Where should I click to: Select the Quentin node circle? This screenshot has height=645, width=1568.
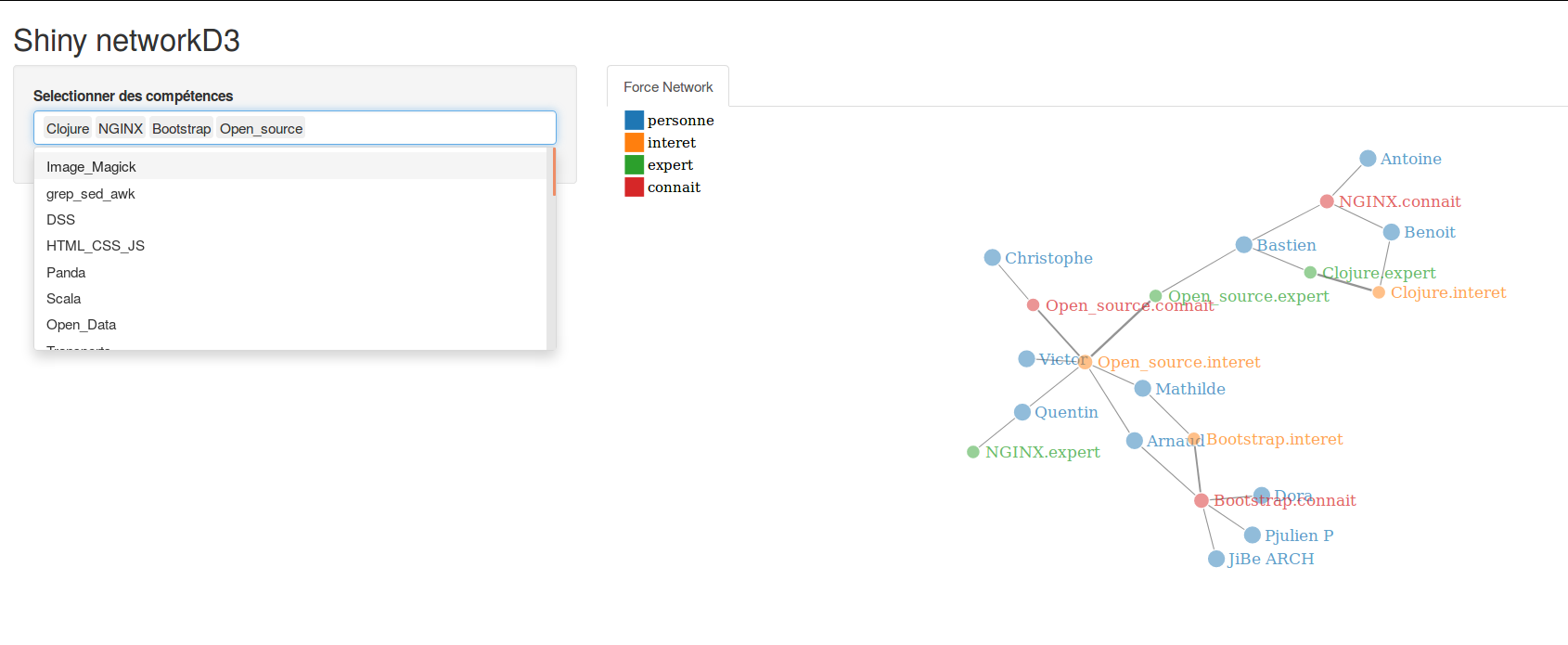click(x=1022, y=412)
